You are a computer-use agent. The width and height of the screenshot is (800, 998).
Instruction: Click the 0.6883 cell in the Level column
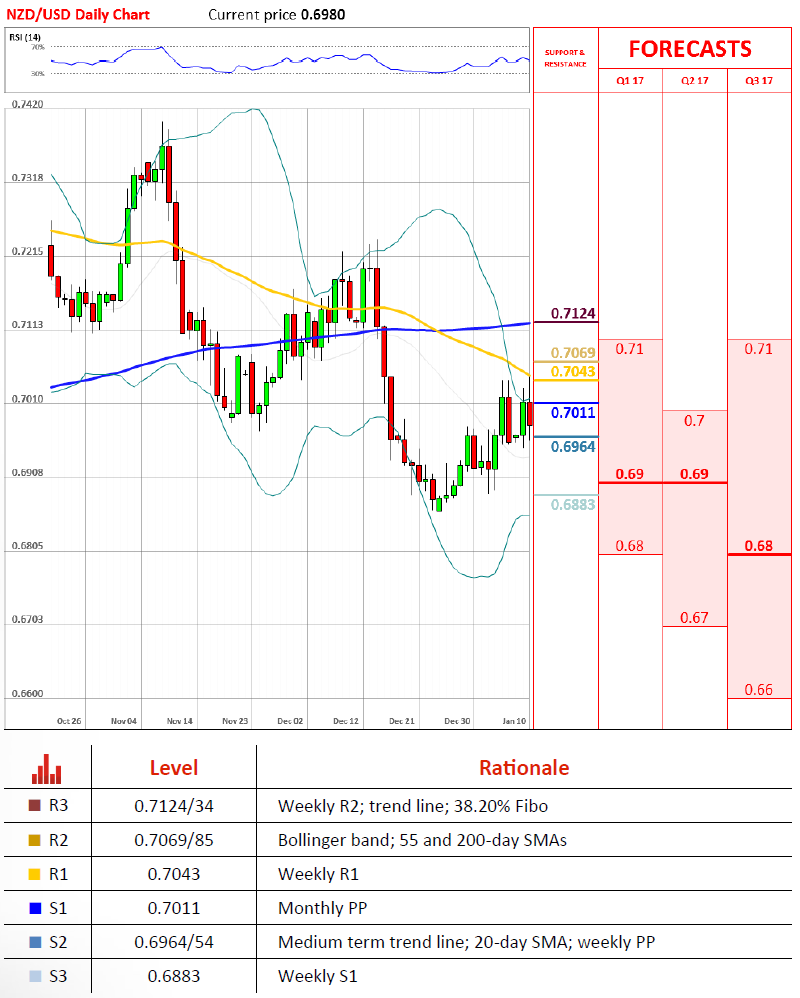(x=174, y=976)
